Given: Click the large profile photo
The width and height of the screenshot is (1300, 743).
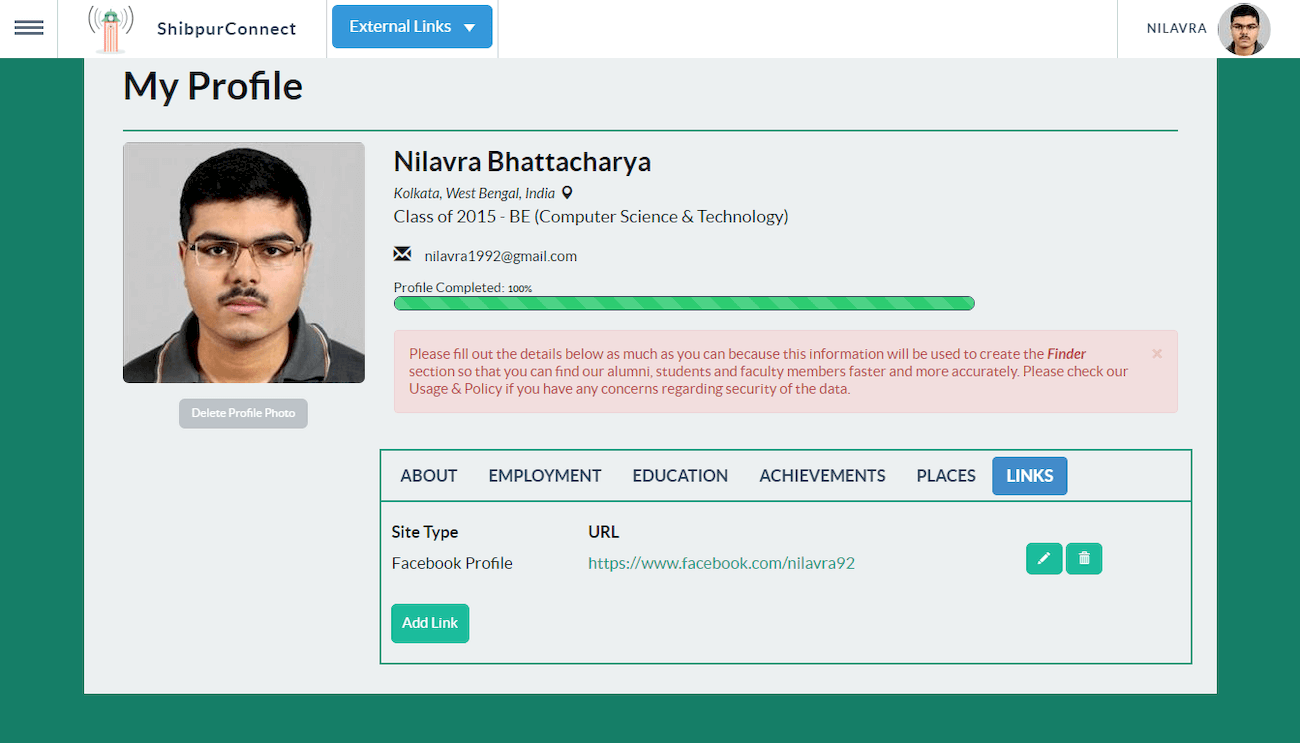Looking at the screenshot, I should click(244, 262).
